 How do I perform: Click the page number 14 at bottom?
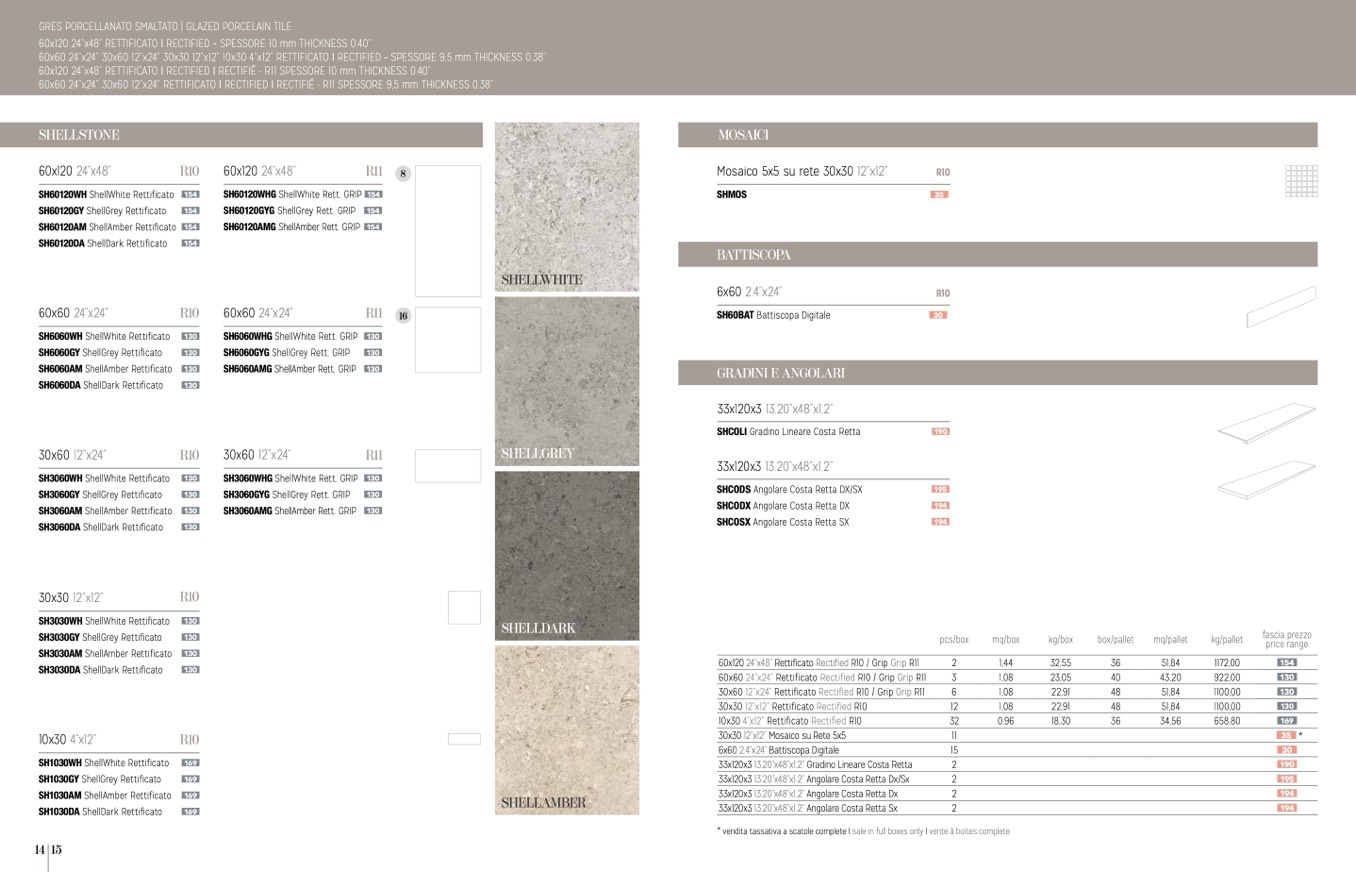39,850
